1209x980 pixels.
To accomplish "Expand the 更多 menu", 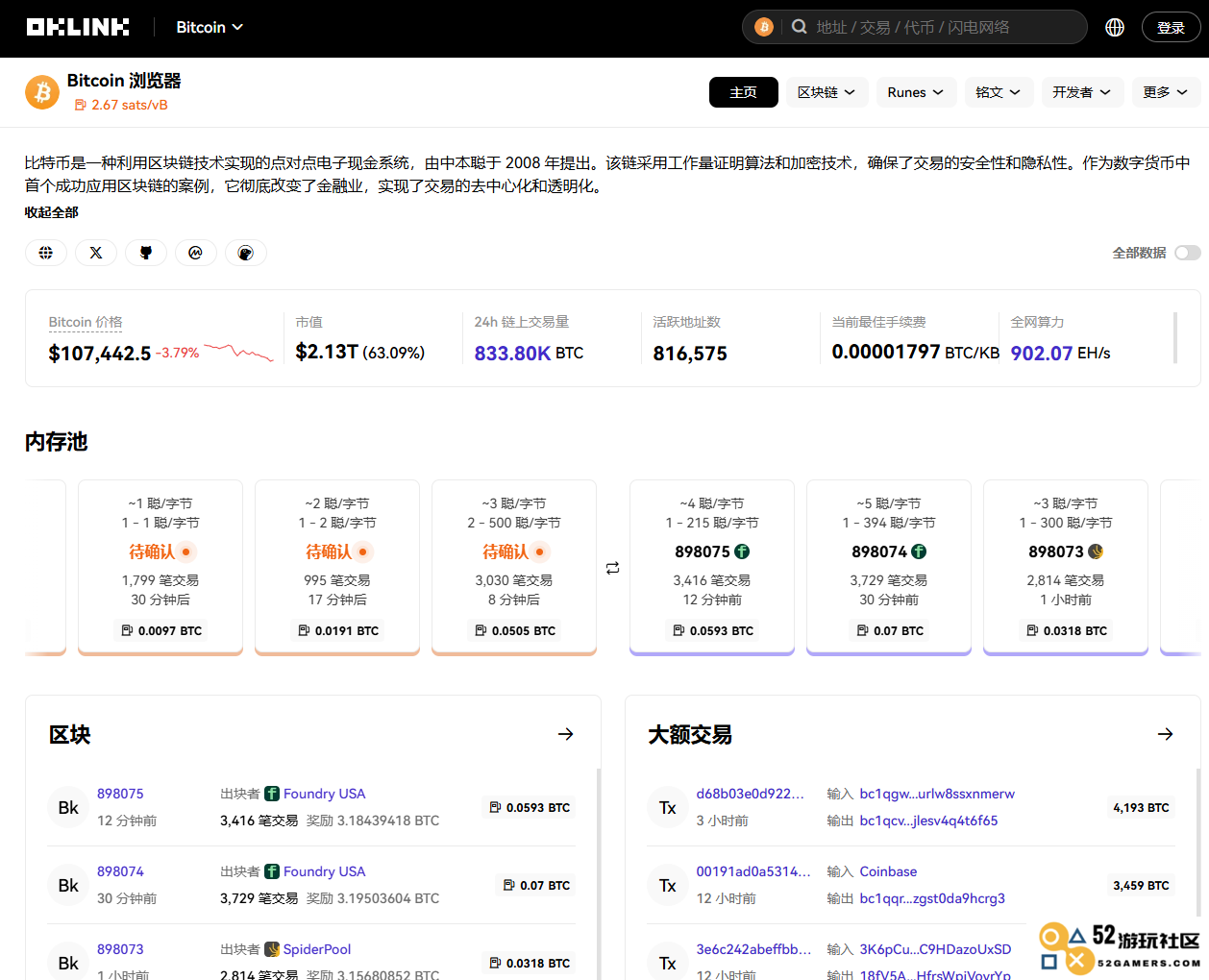I will tap(1166, 92).
